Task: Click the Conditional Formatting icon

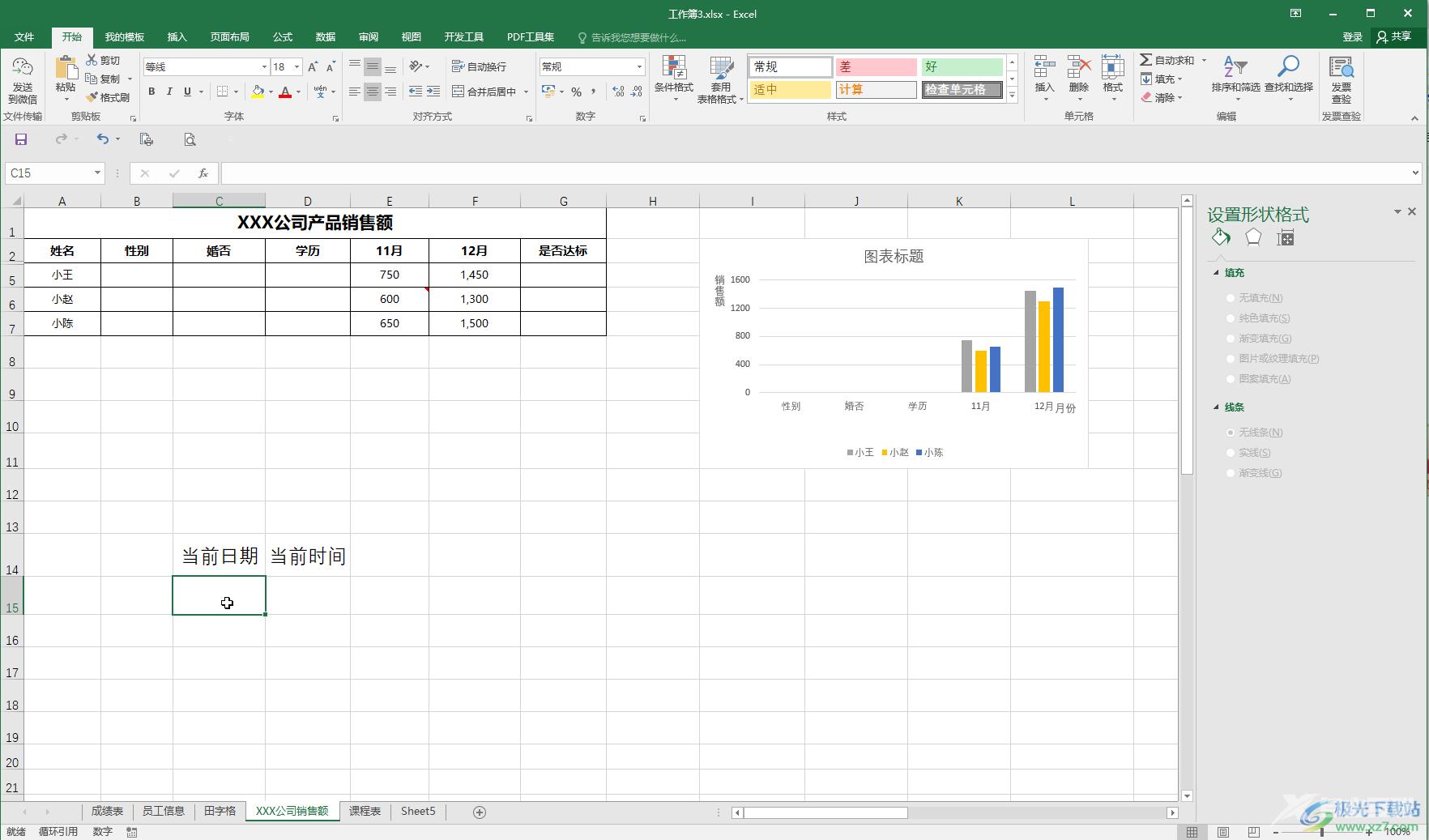Action: coord(674,68)
